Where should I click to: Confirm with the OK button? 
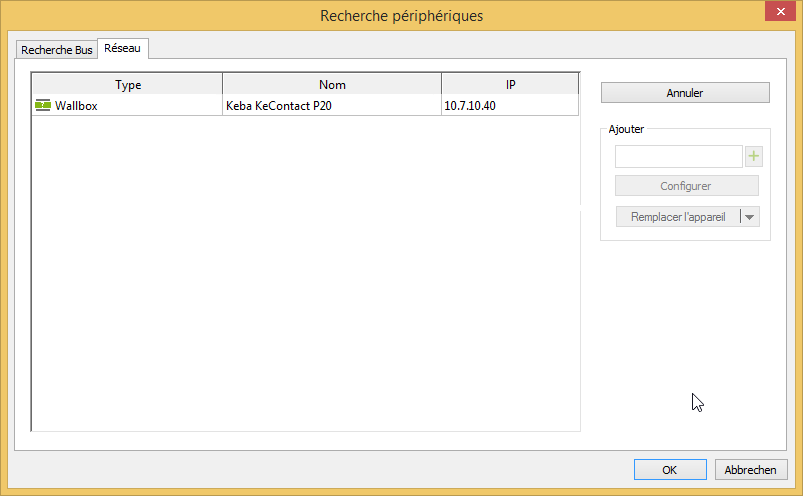(670, 470)
